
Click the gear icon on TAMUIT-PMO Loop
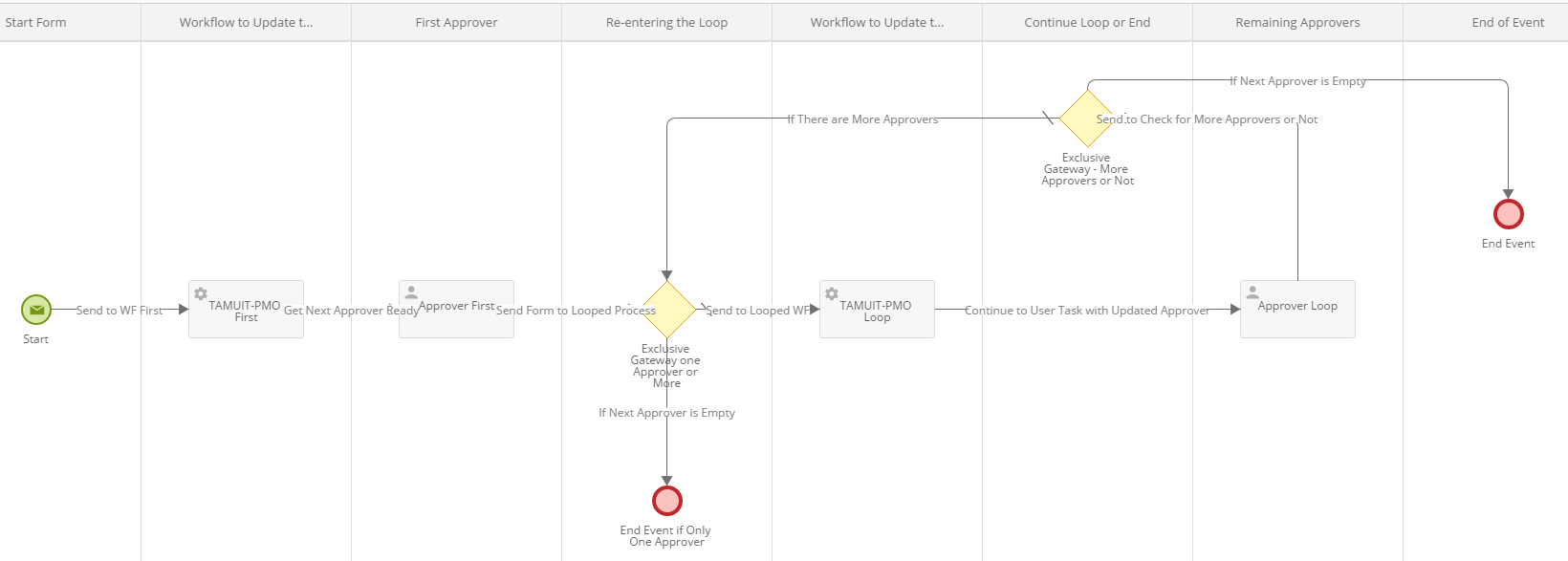[832, 293]
